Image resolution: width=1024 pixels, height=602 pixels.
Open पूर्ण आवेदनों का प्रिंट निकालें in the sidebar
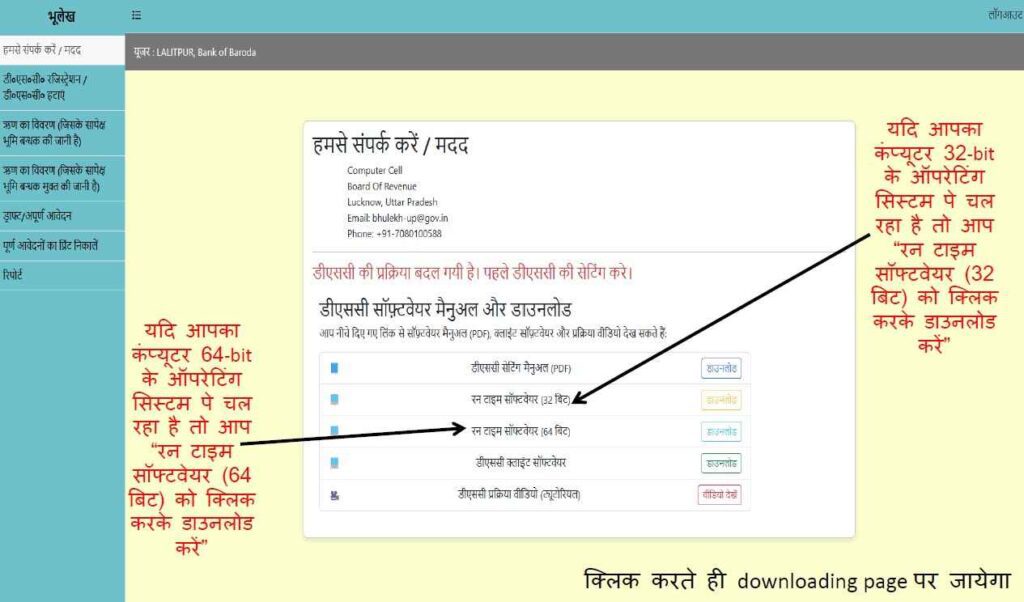(x=50, y=244)
